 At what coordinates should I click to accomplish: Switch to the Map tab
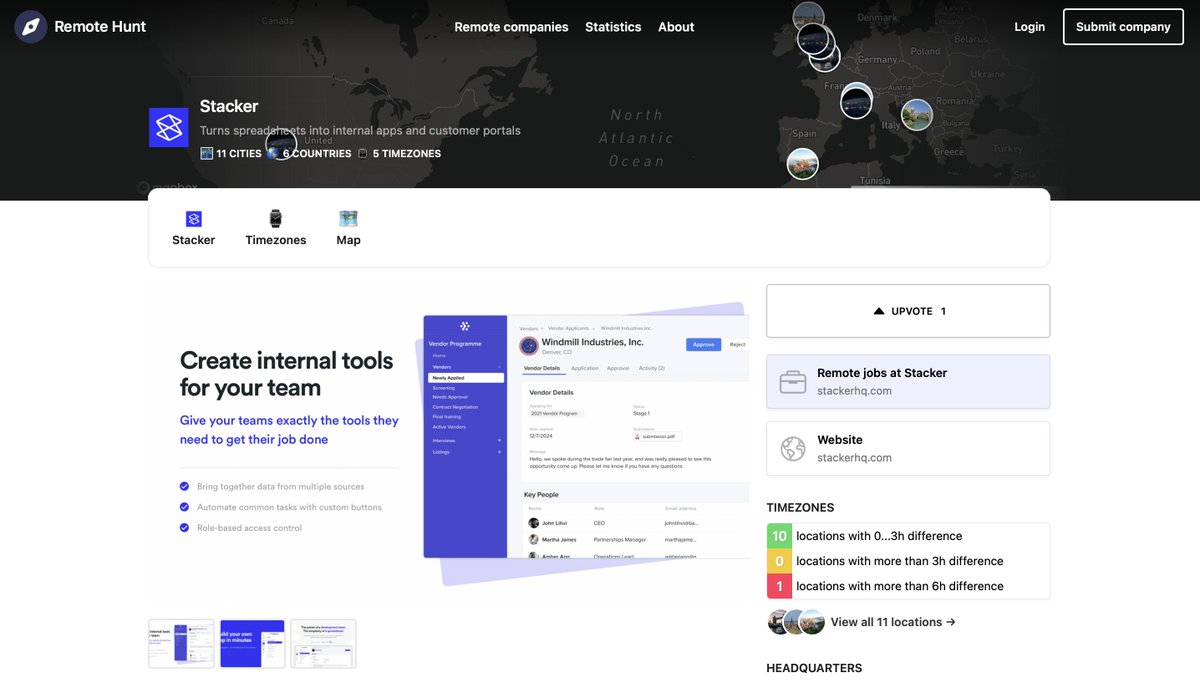(348, 228)
